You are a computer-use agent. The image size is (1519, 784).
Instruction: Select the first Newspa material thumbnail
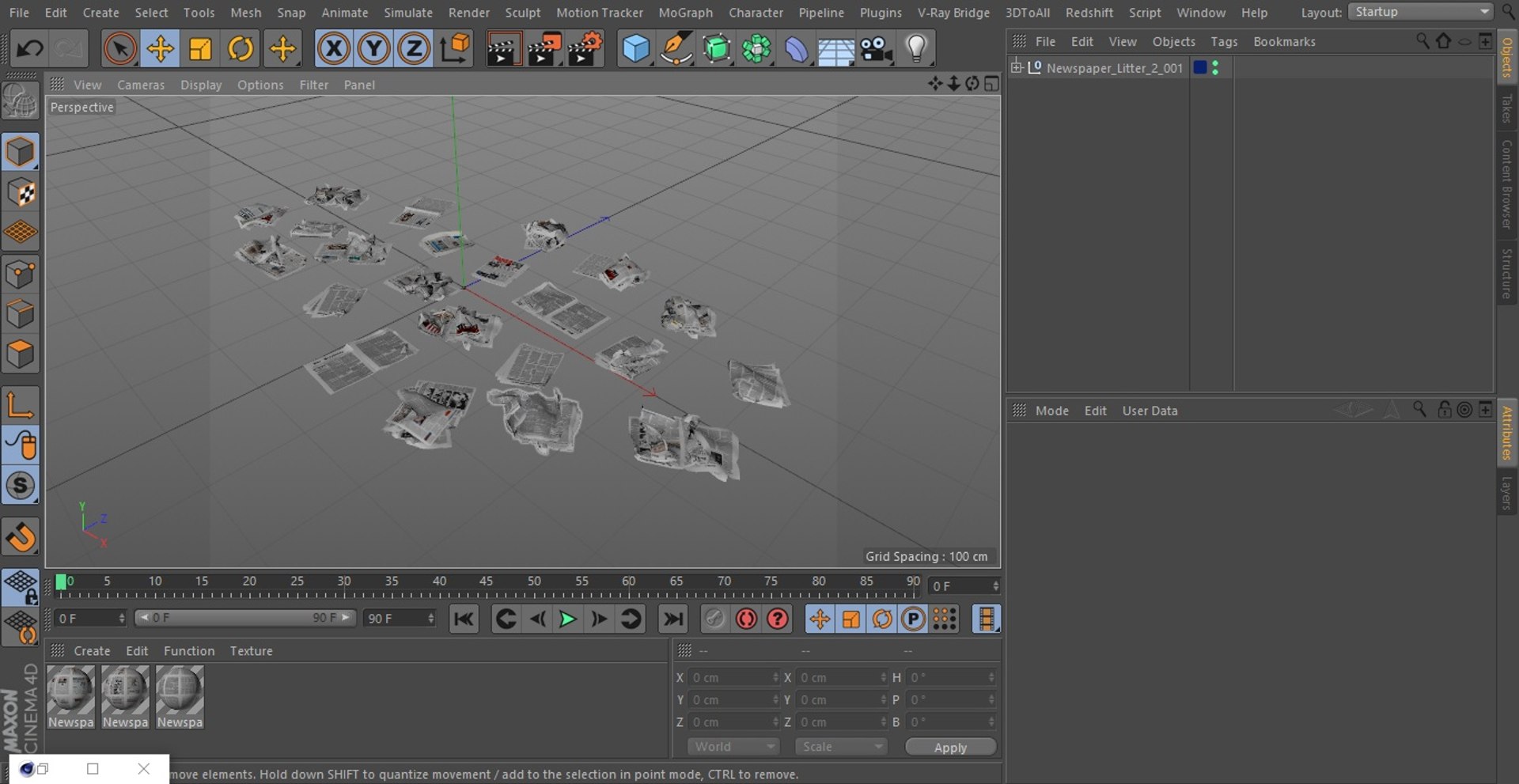click(70, 691)
